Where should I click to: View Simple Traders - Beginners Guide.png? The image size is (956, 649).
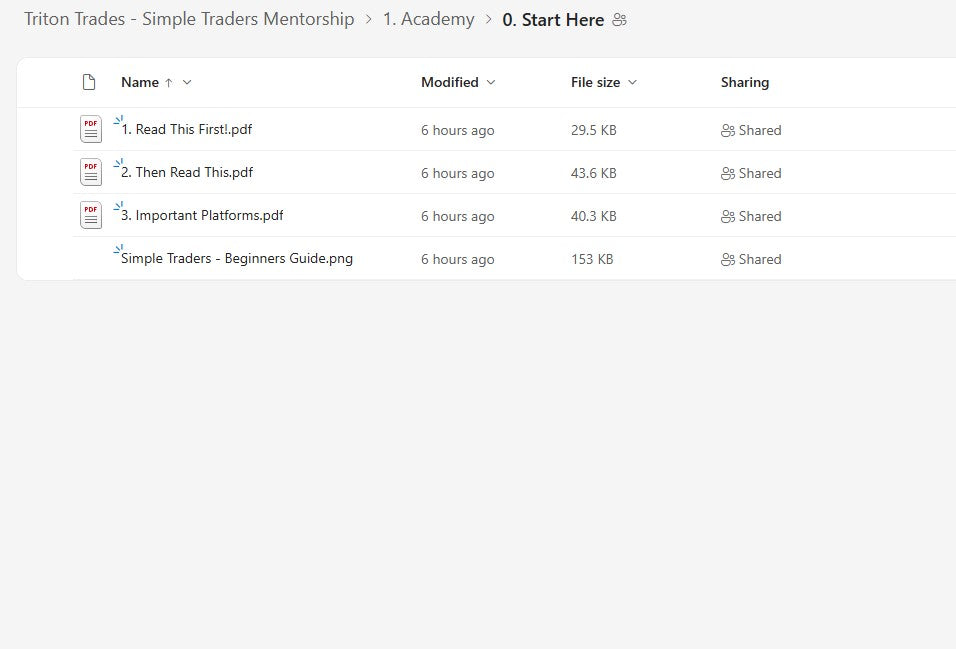237,258
